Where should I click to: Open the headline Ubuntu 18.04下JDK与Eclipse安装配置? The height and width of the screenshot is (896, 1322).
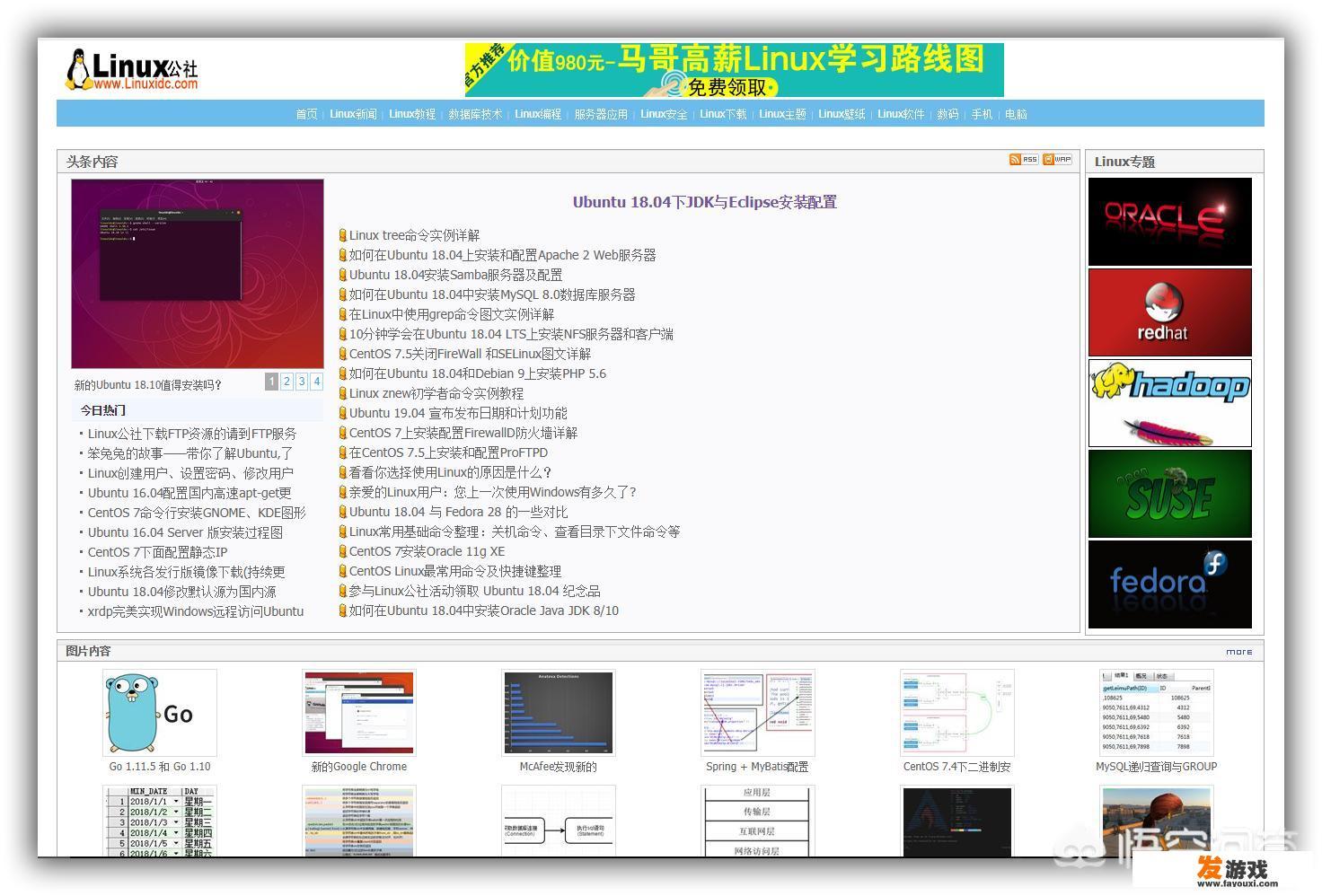(x=704, y=202)
